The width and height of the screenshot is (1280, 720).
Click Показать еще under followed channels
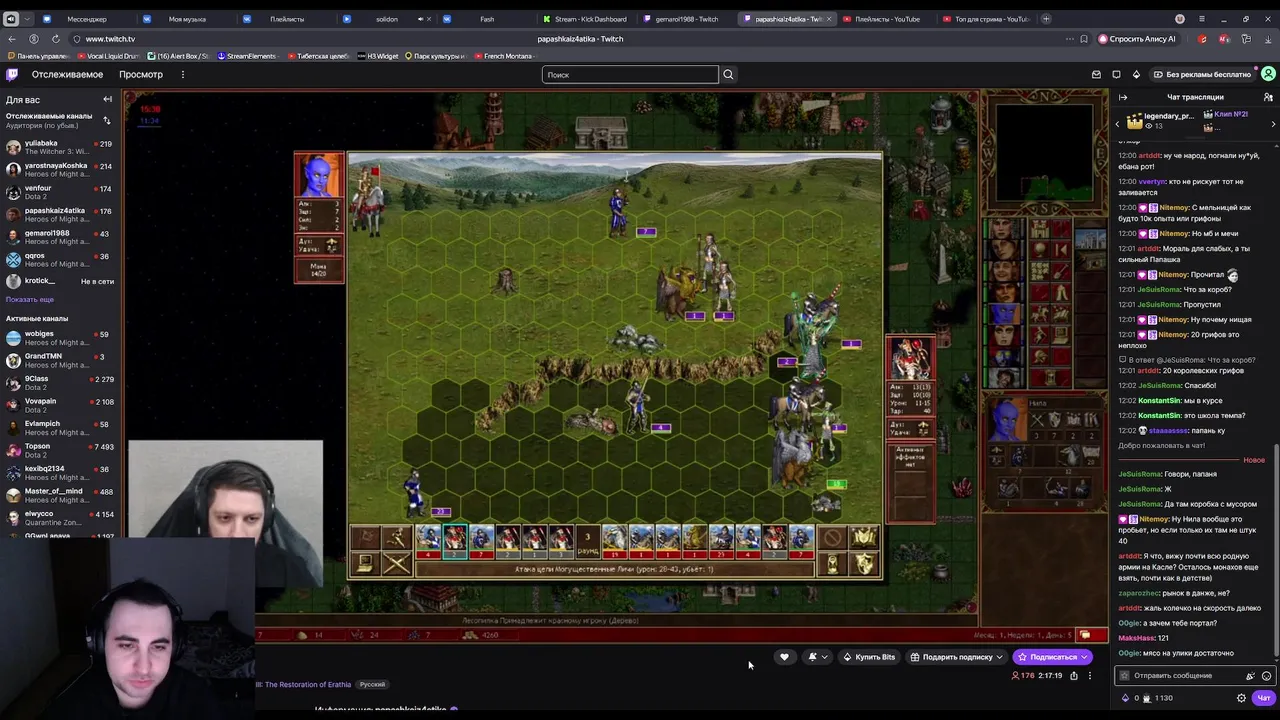[30, 299]
